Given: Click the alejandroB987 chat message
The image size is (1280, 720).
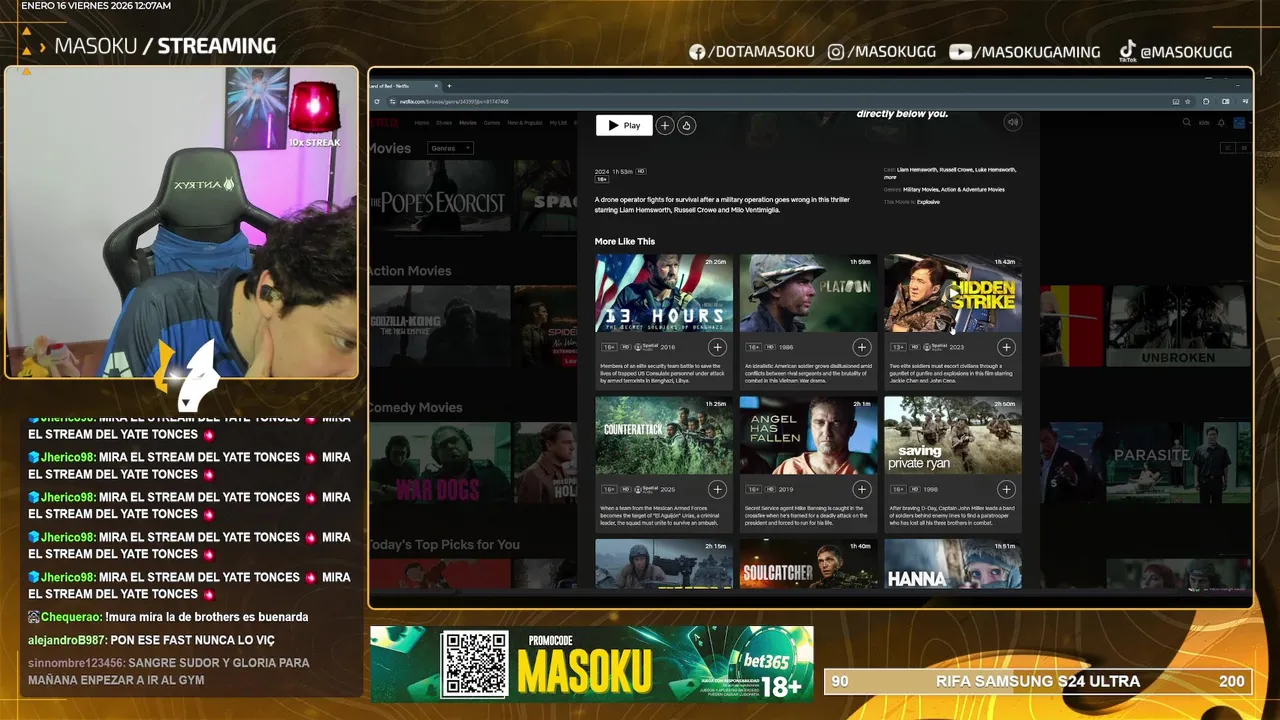Looking at the screenshot, I should [151, 640].
